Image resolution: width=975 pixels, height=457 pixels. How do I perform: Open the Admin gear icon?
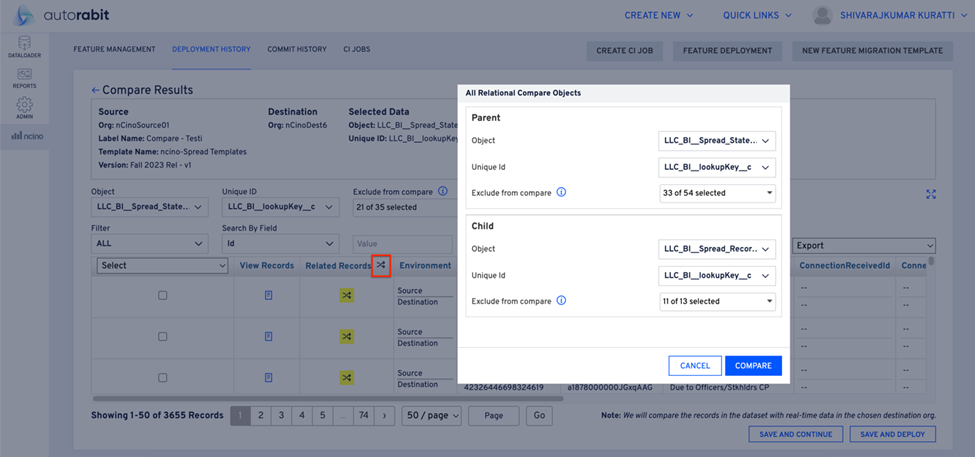pos(24,107)
